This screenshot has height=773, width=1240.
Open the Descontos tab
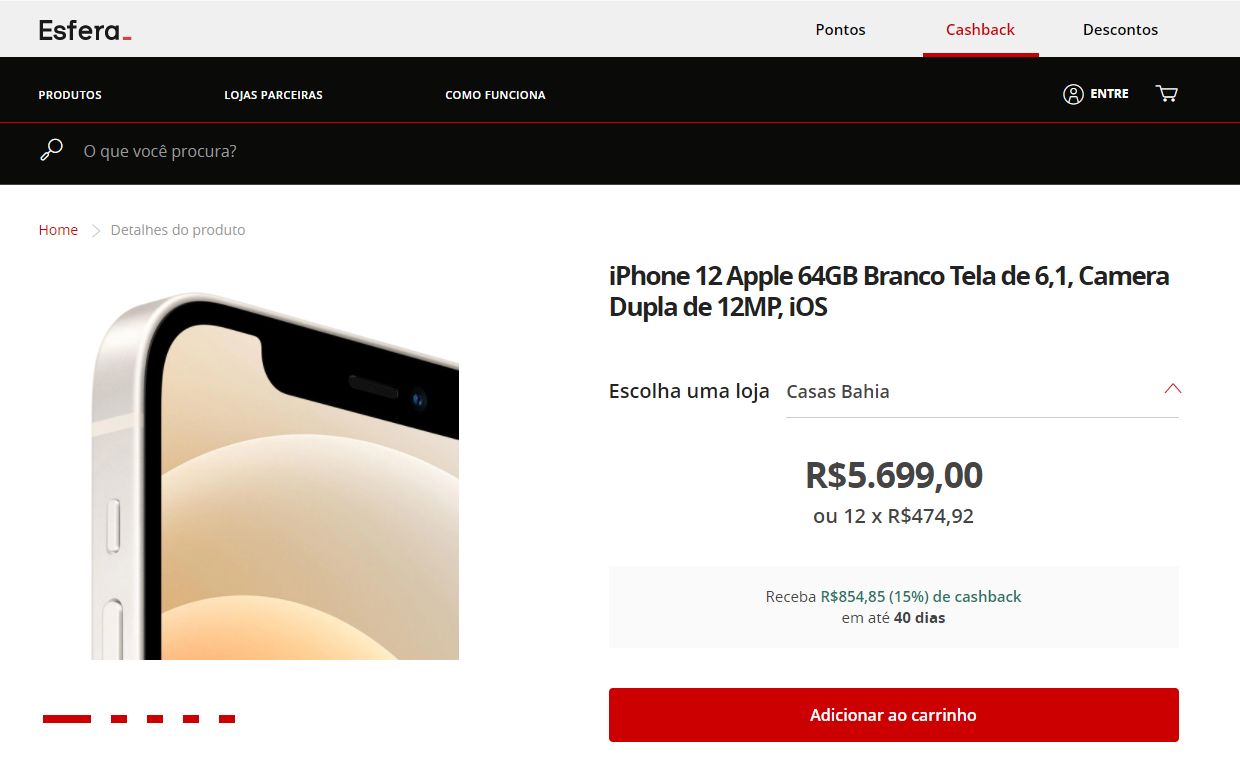(1120, 29)
